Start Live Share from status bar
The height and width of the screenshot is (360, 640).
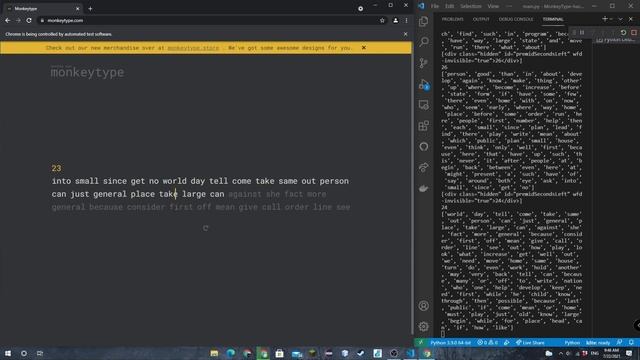point(530,343)
